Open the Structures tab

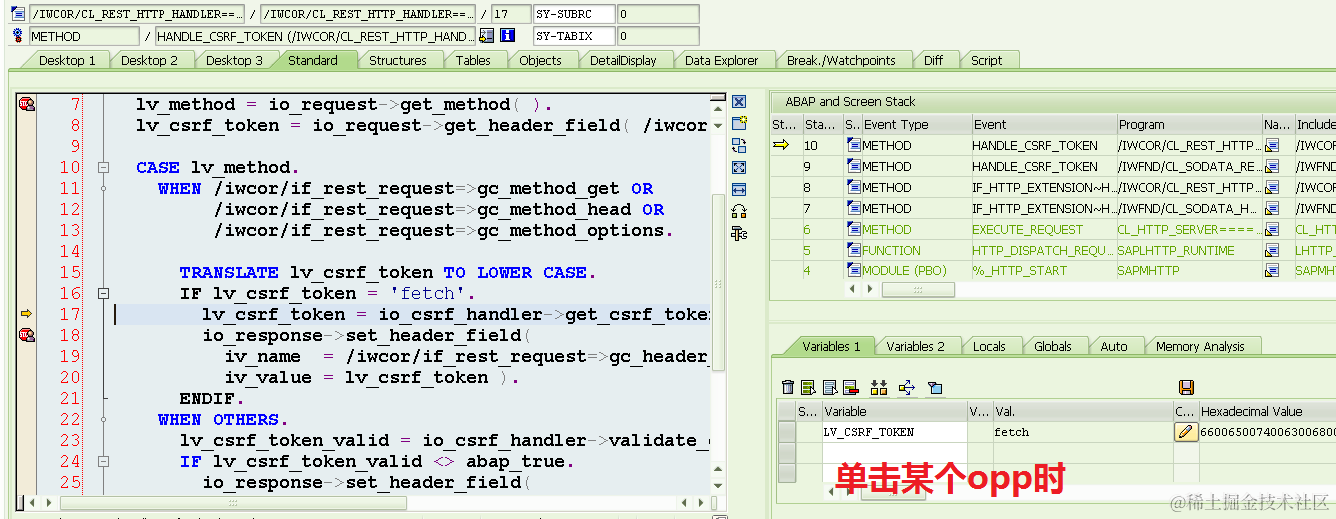pyautogui.click(x=397, y=60)
